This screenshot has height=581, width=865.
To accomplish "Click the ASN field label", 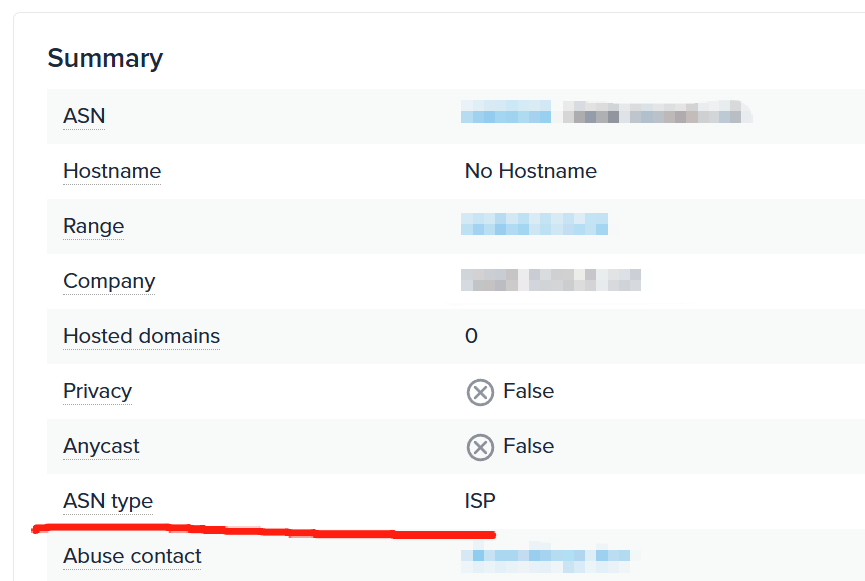I will [x=84, y=116].
